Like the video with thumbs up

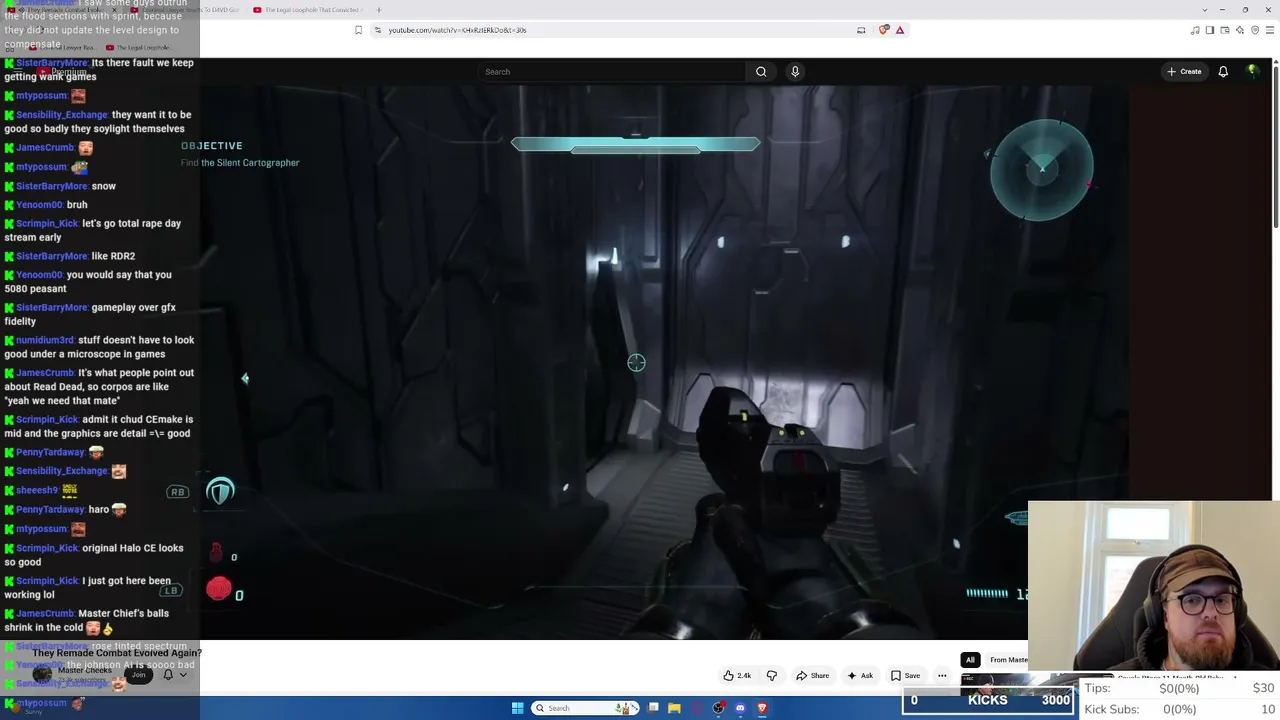click(737, 676)
